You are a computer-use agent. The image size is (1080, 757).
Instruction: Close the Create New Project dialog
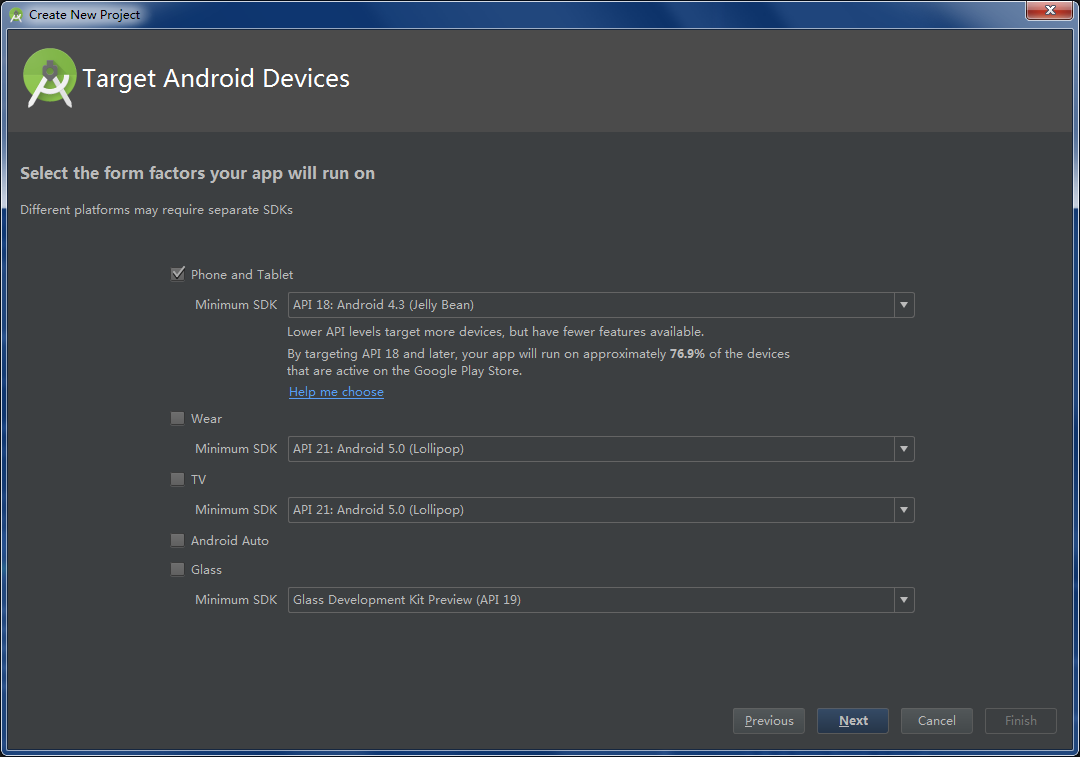(x=1050, y=10)
